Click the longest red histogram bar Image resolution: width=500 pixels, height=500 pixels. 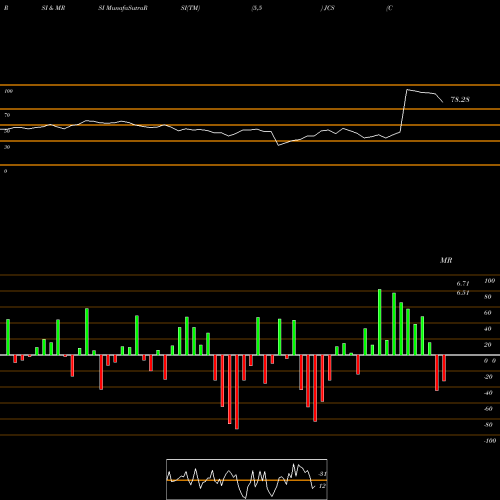[x=237, y=392]
